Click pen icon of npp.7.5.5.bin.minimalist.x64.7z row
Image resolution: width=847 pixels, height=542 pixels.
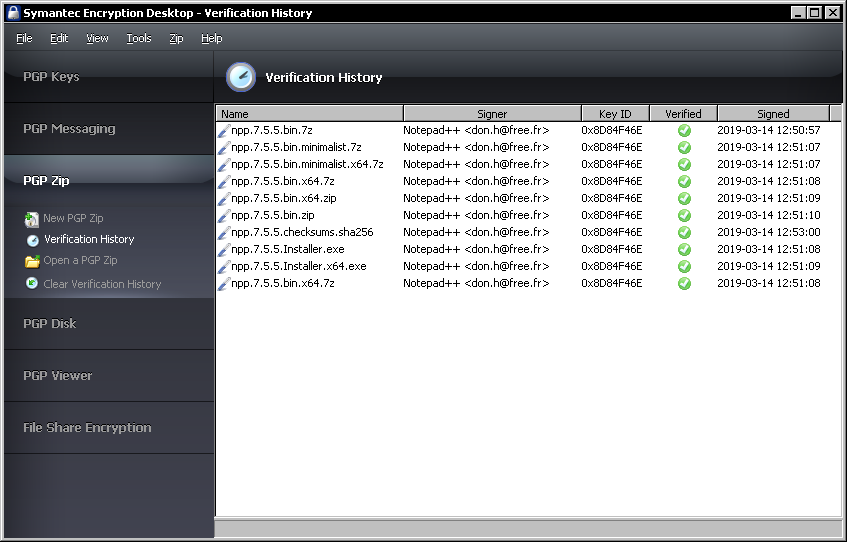pos(224,165)
